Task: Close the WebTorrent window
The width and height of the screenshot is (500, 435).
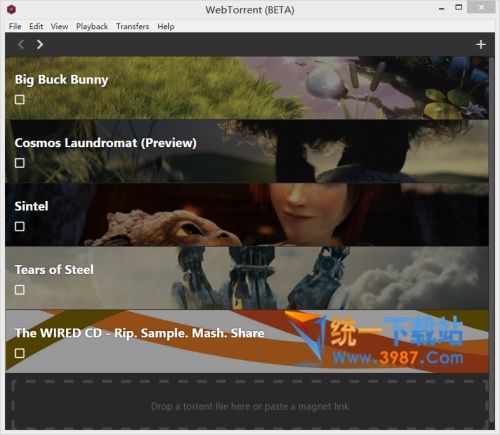Action: click(481, 7)
